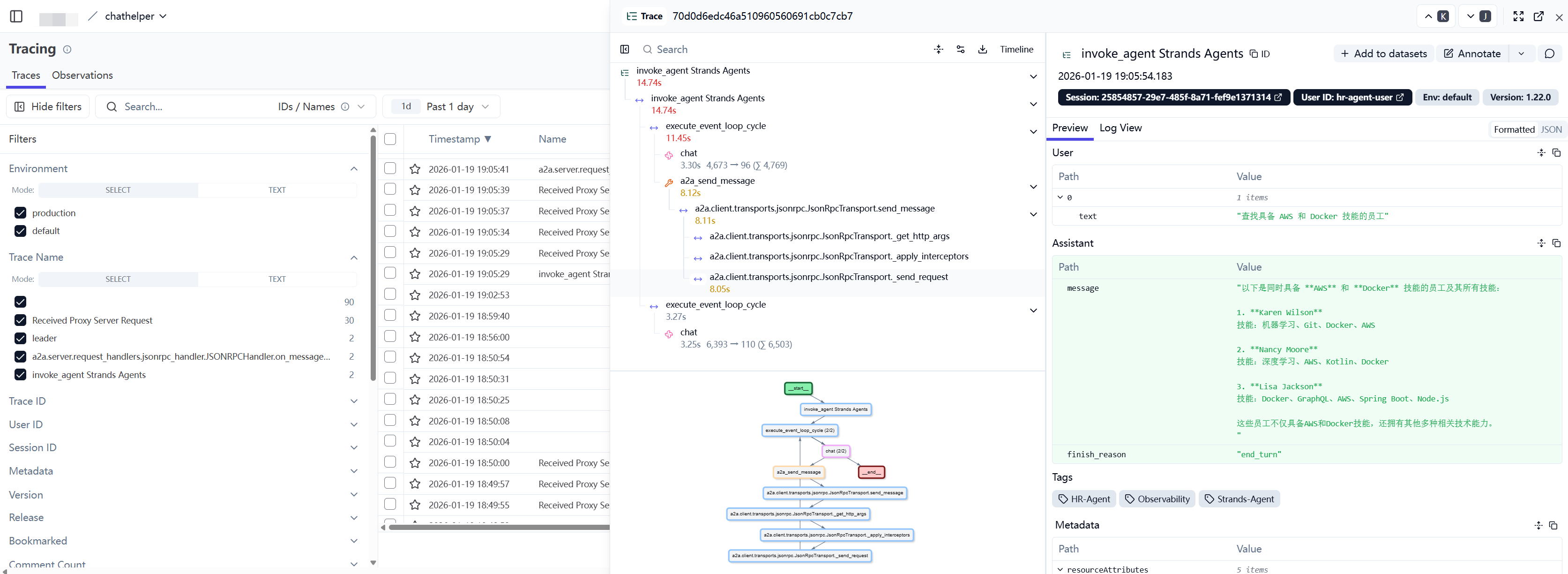
Task: Open the trace view settings icon
Action: pos(961,49)
